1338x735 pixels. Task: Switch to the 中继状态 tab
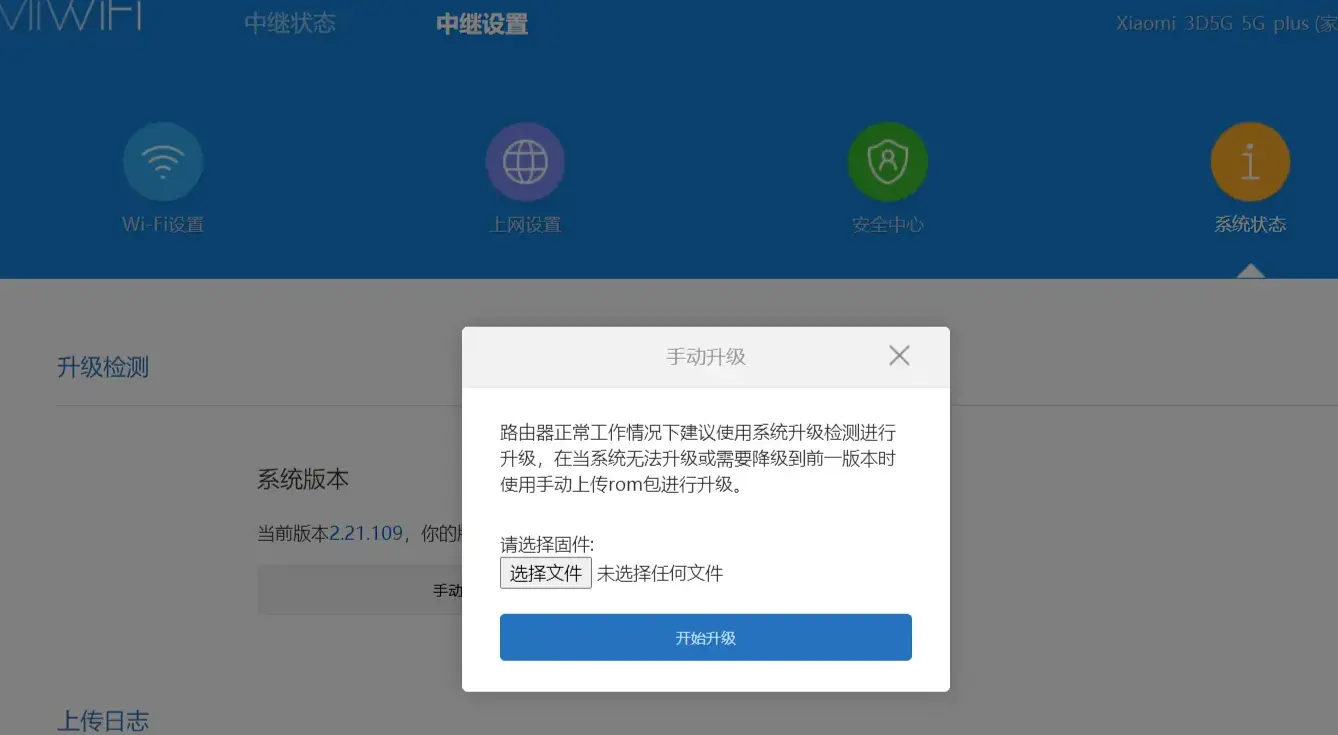coord(290,23)
